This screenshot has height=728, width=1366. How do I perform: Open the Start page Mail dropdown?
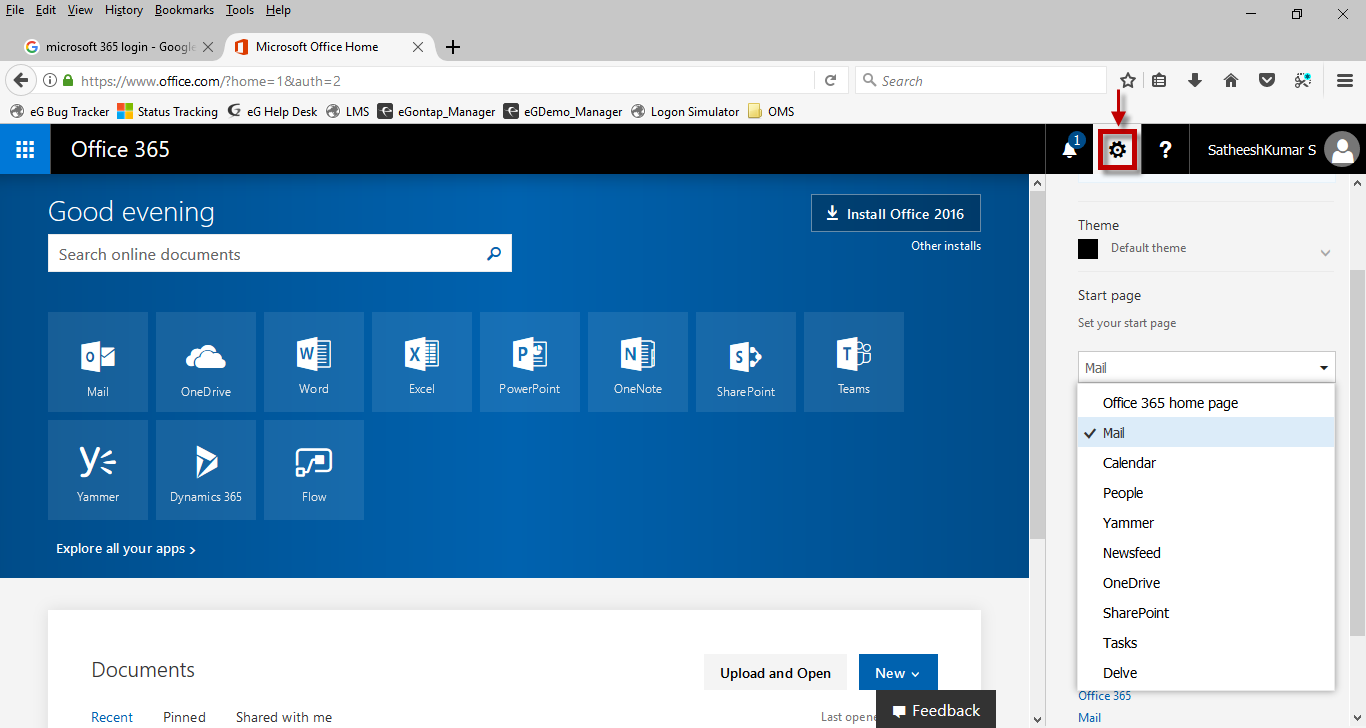pyautogui.click(x=1206, y=368)
